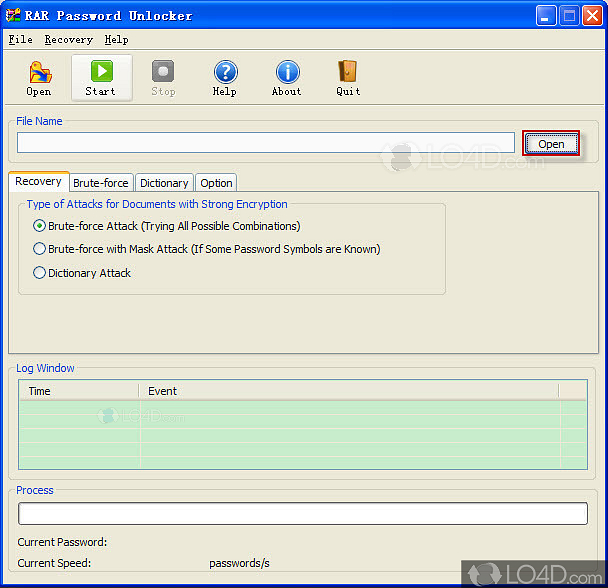Image resolution: width=608 pixels, height=588 pixels.
Task: Switch to the Recovery tab
Action: [x=38, y=182]
